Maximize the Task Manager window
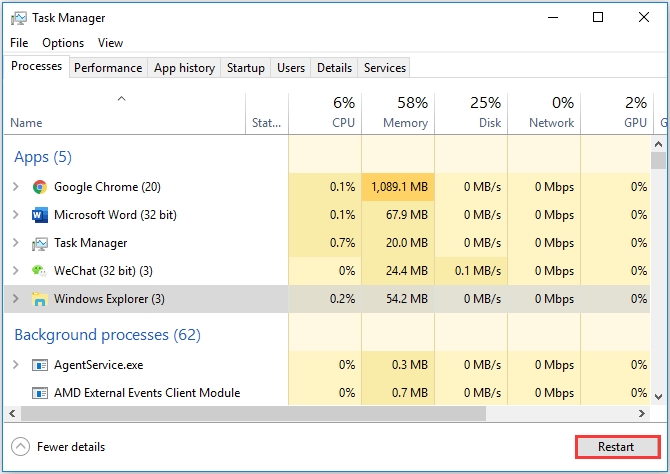670x474 pixels. [x=598, y=18]
